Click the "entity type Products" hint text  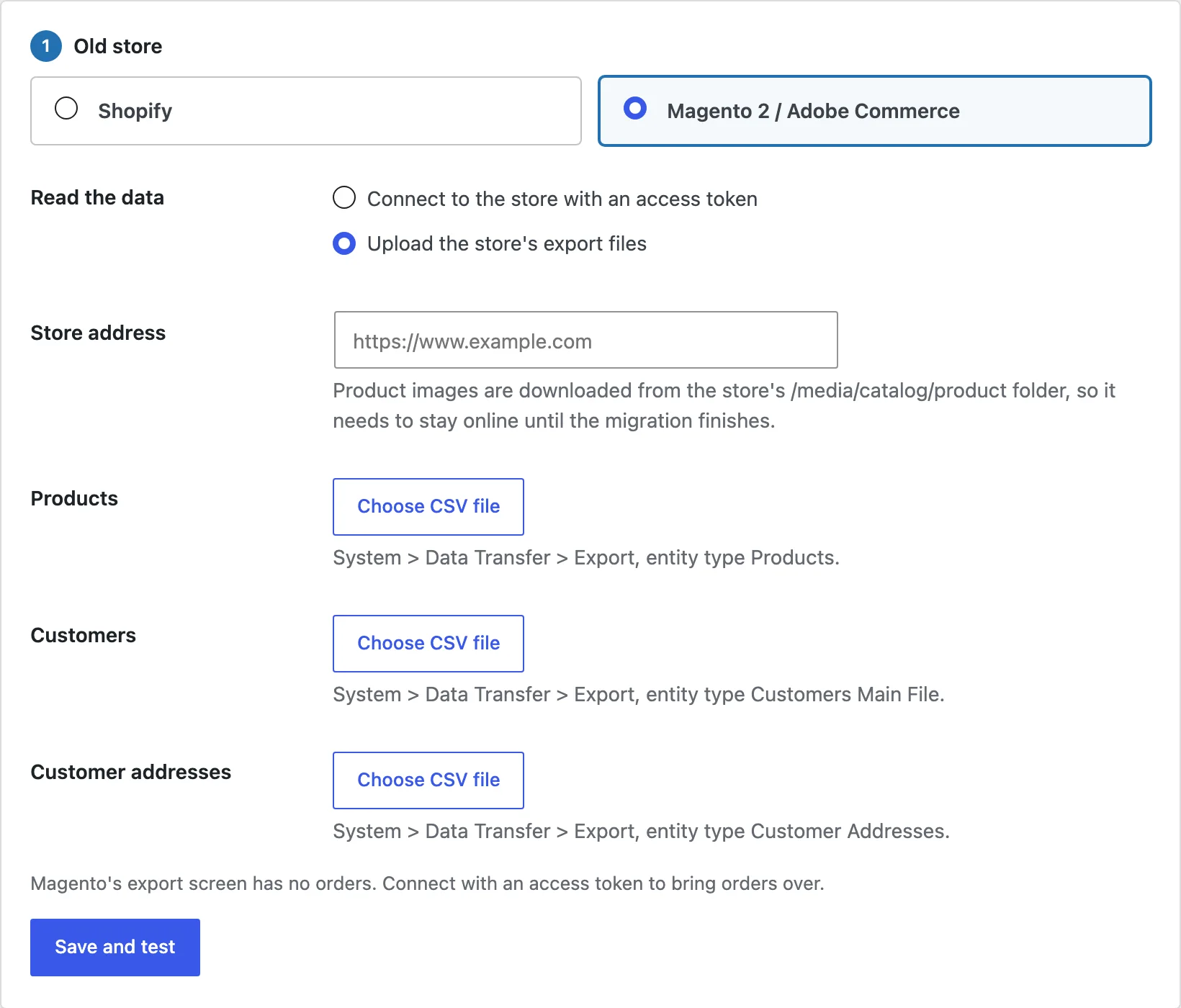pos(586,557)
